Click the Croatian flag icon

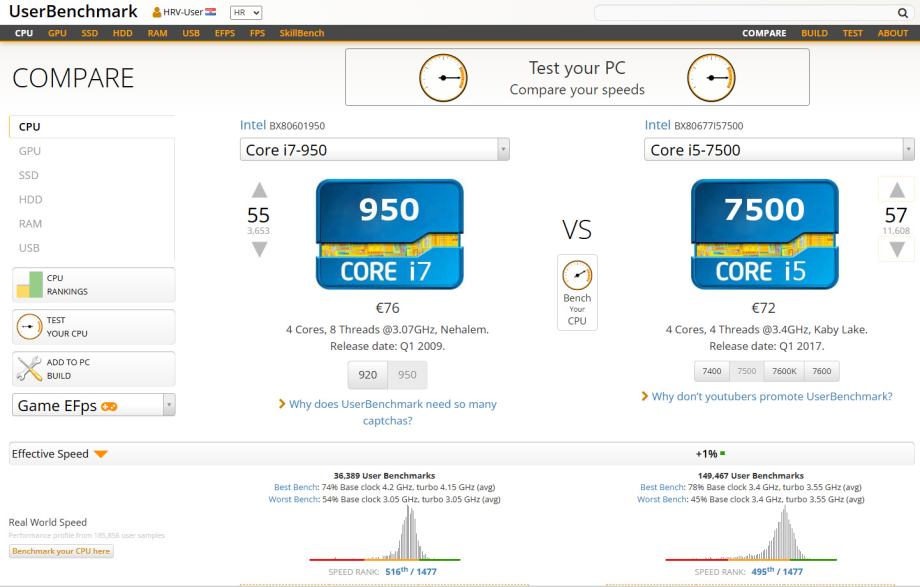211,12
